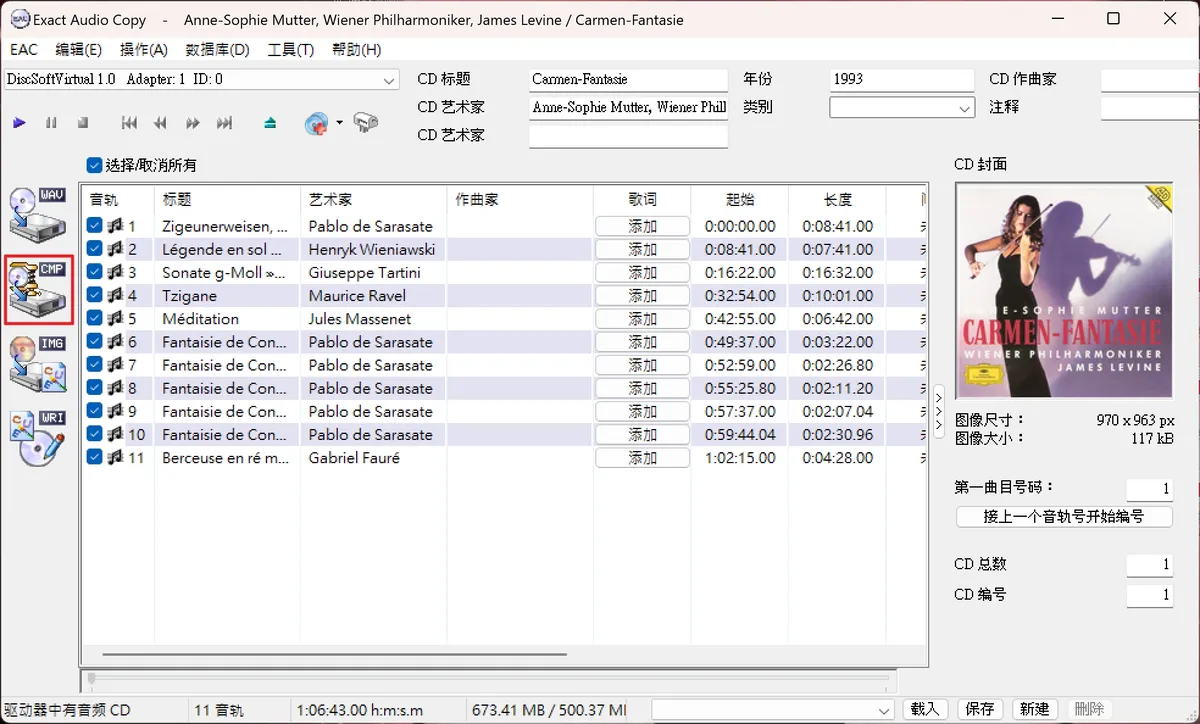Image resolution: width=1200 pixels, height=724 pixels.
Task: Click the CD 艺术家 field Anne-Sophie Mutter
Action: [x=628, y=108]
